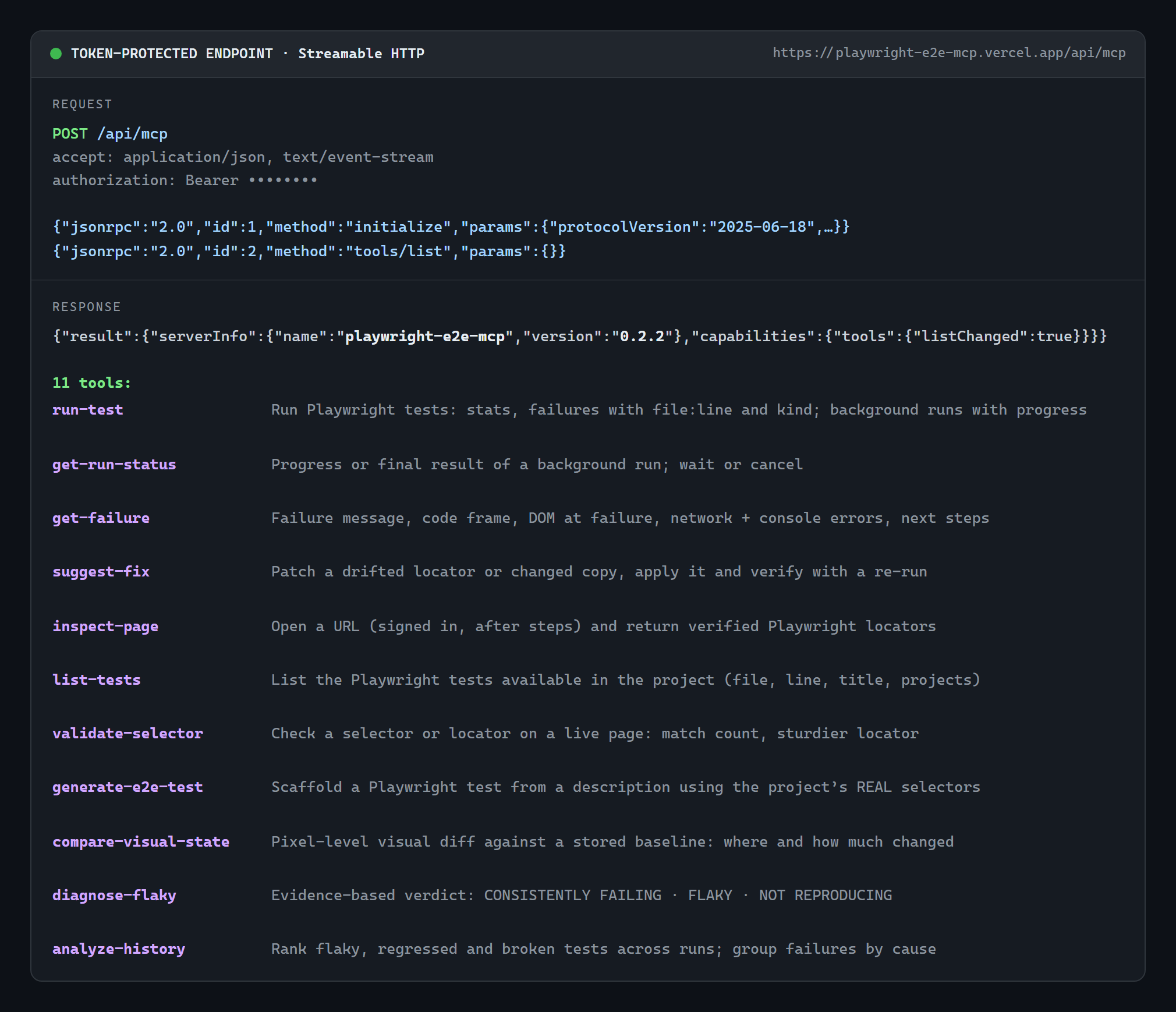This screenshot has height=1012, width=1176.
Task: Click the generate-e2e-test tool name
Action: point(127,787)
